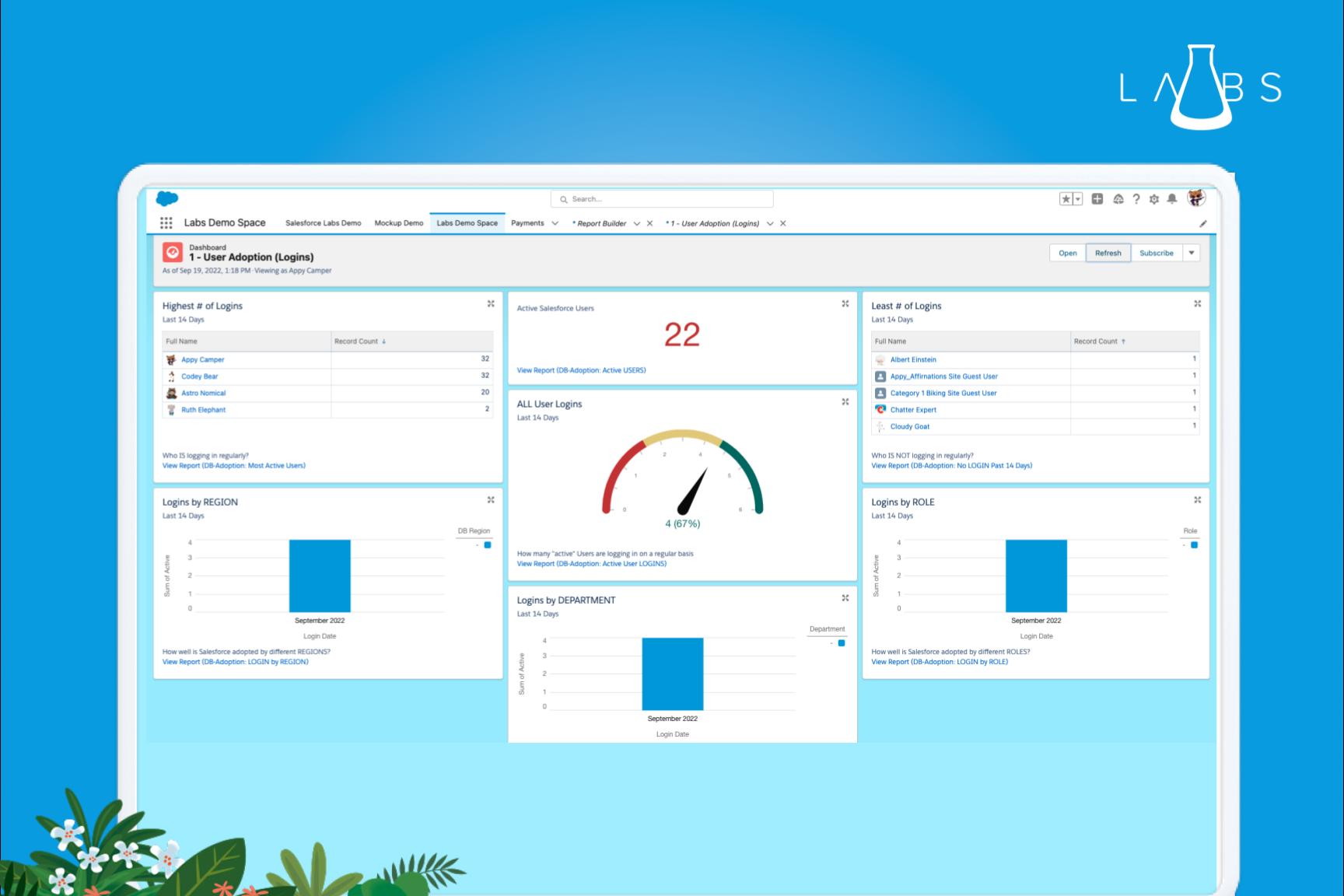
Task: Switch to the Mockup Demo tab
Action: tap(398, 223)
